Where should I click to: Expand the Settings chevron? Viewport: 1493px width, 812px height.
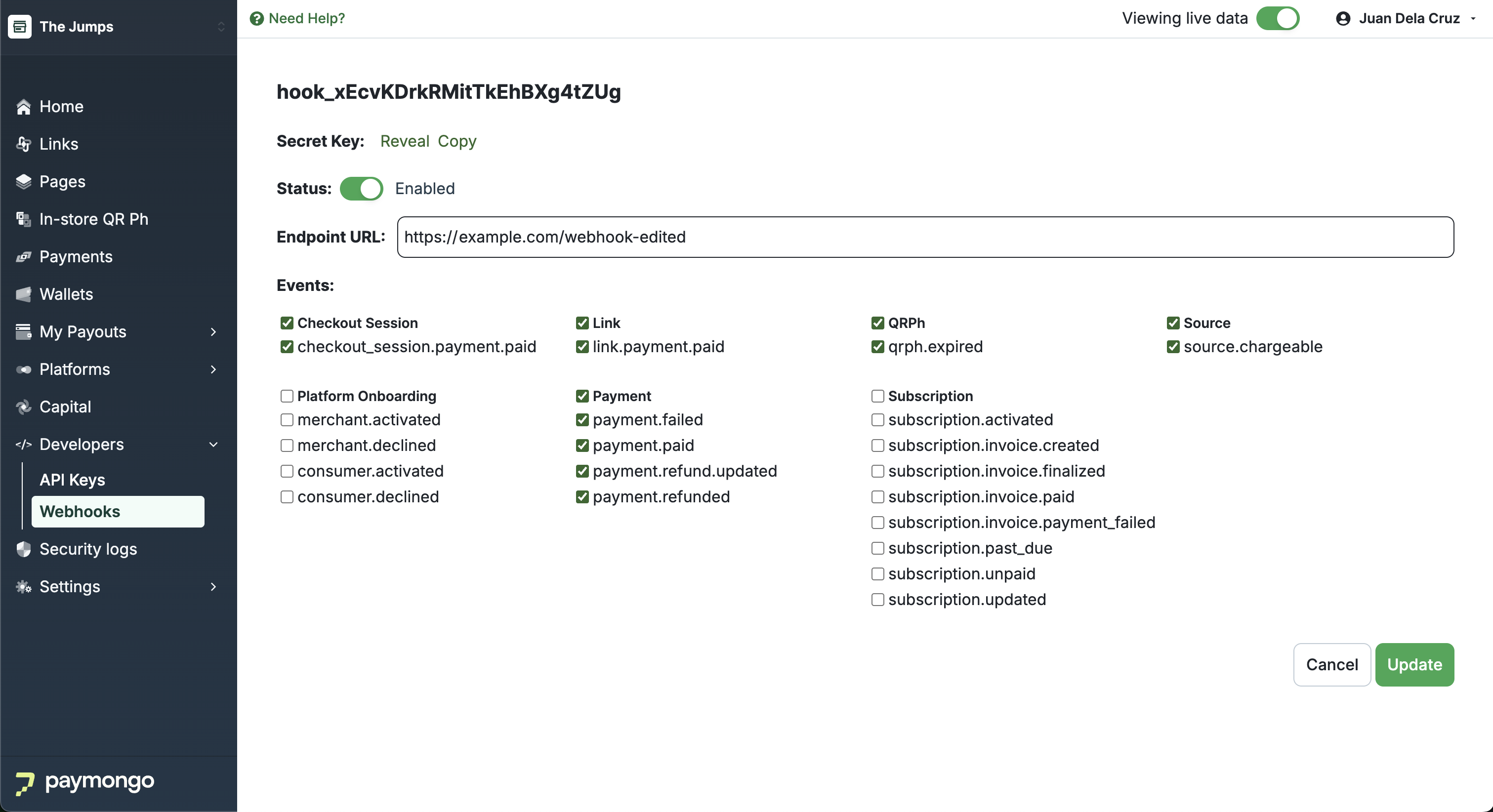[213, 587]
